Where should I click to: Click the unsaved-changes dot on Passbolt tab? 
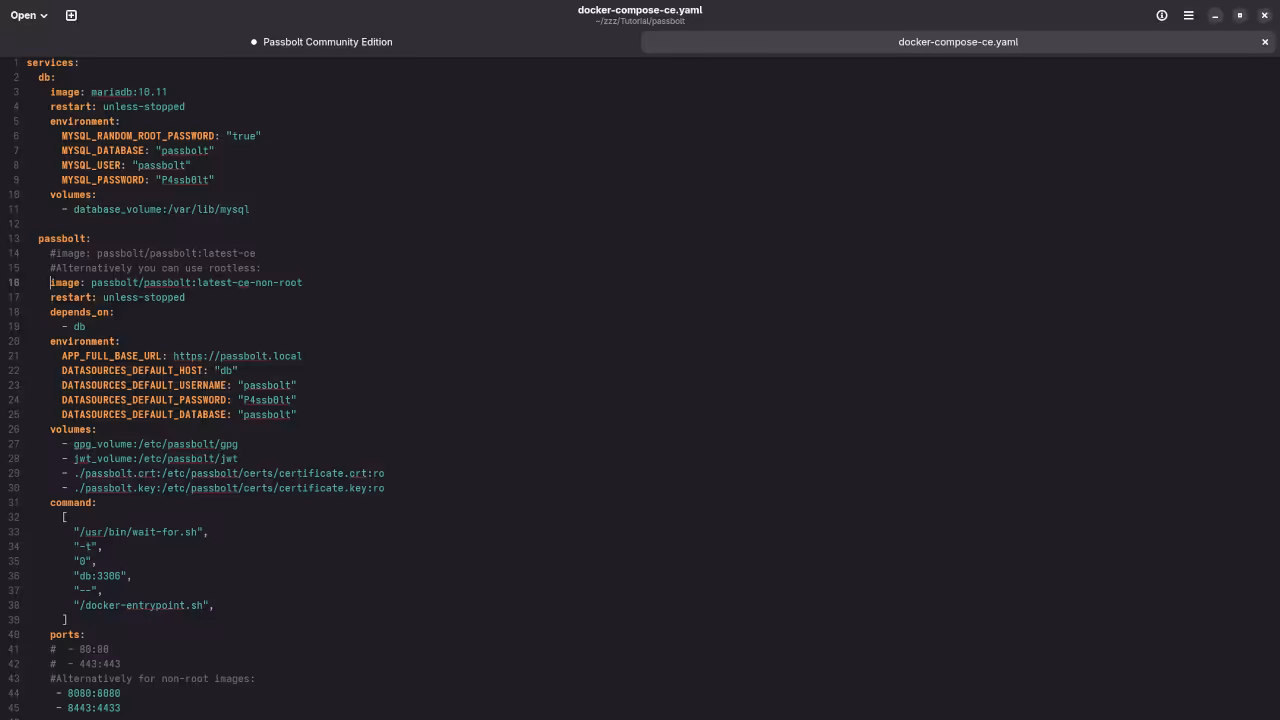click(x=253, y=42)
